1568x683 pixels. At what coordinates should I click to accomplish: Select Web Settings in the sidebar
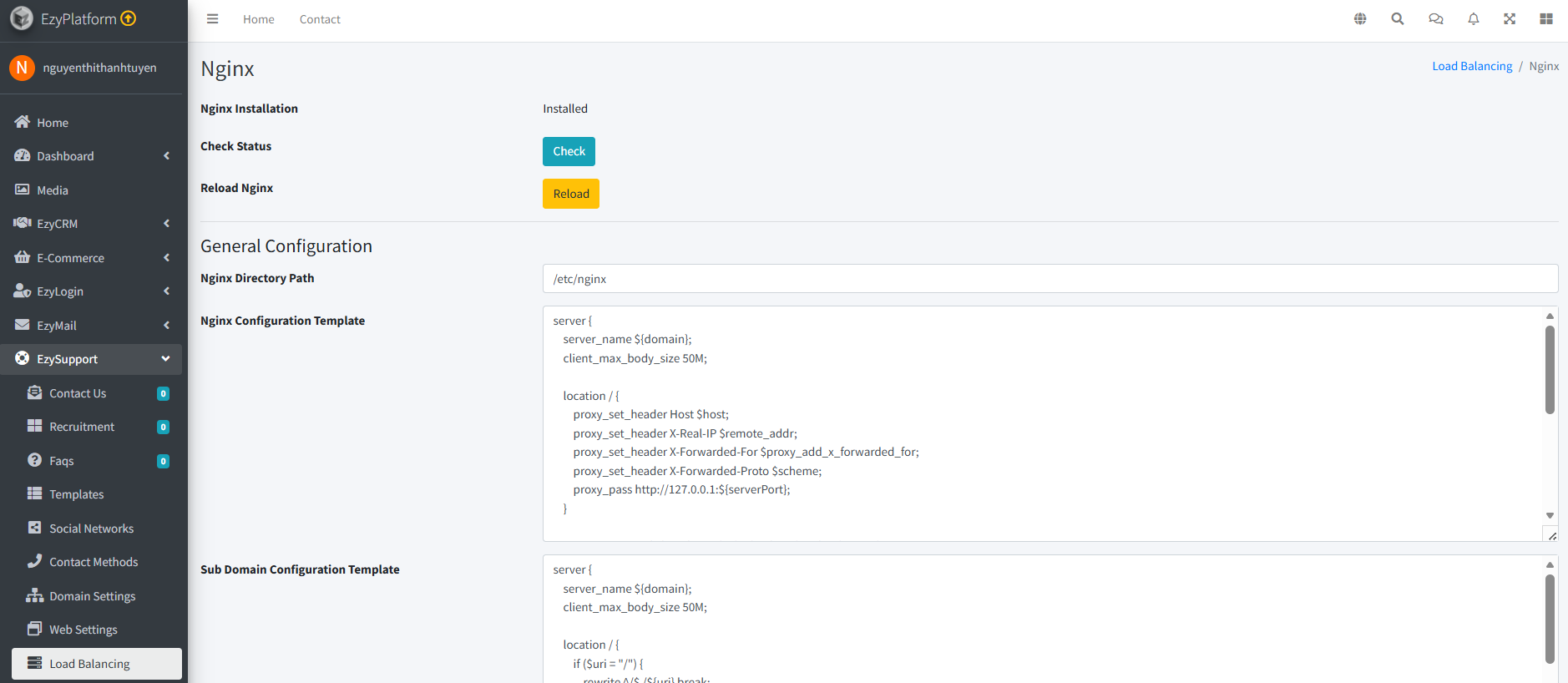click(x=83, y=630)
